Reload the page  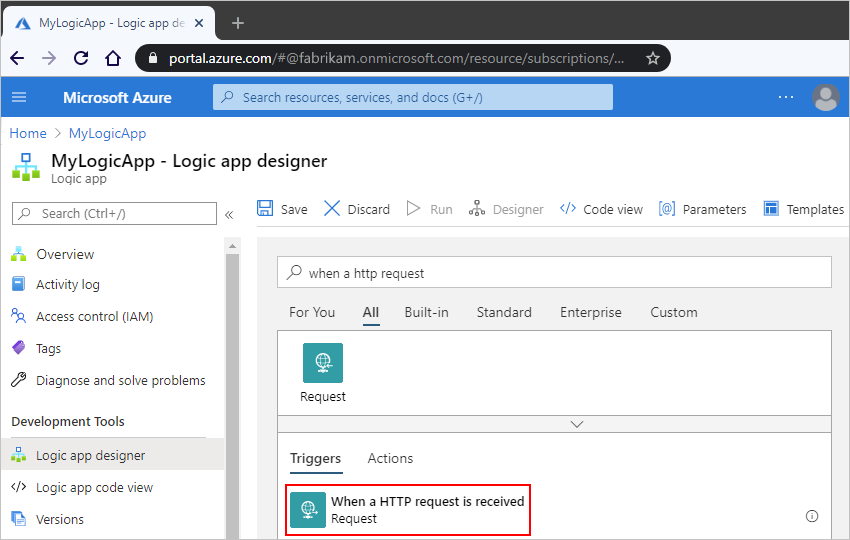click(81, 58)
